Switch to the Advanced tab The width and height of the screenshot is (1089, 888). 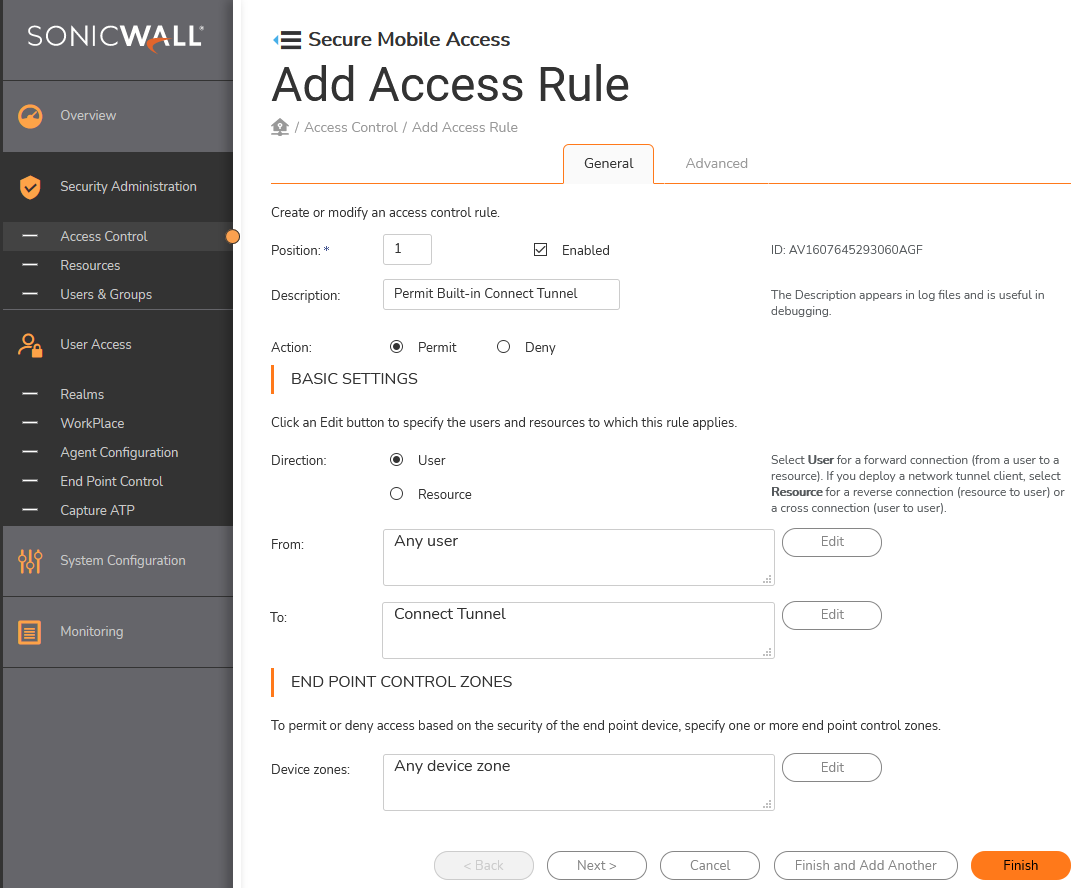tap(716, 164)
